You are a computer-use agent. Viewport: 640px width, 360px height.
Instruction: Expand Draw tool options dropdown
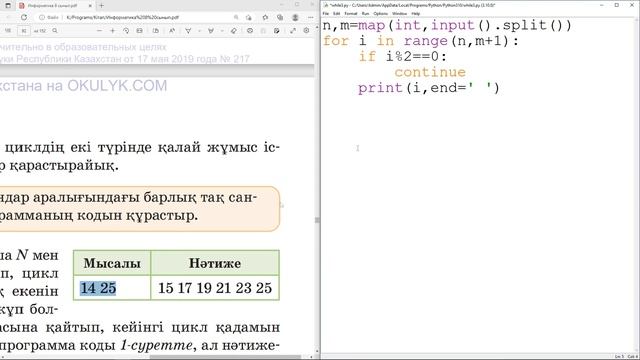coord(199,31)
